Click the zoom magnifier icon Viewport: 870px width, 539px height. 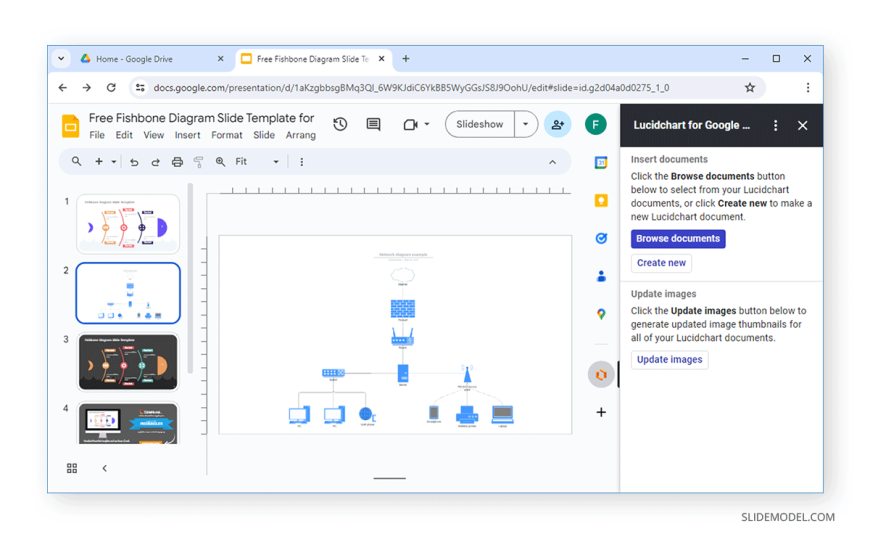coord(220,162)
